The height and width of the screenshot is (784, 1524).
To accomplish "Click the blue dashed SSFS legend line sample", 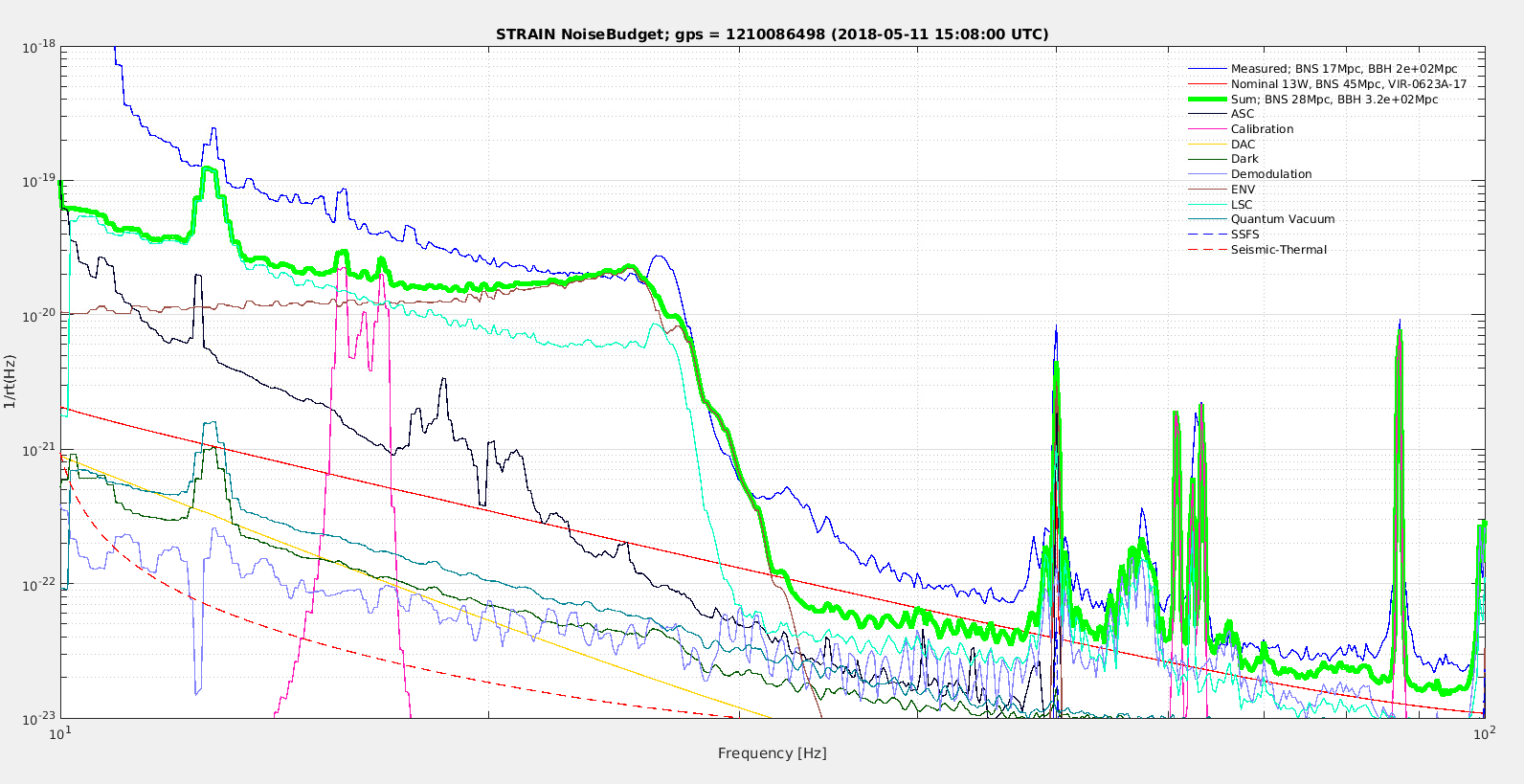I will pos(1207,235).
